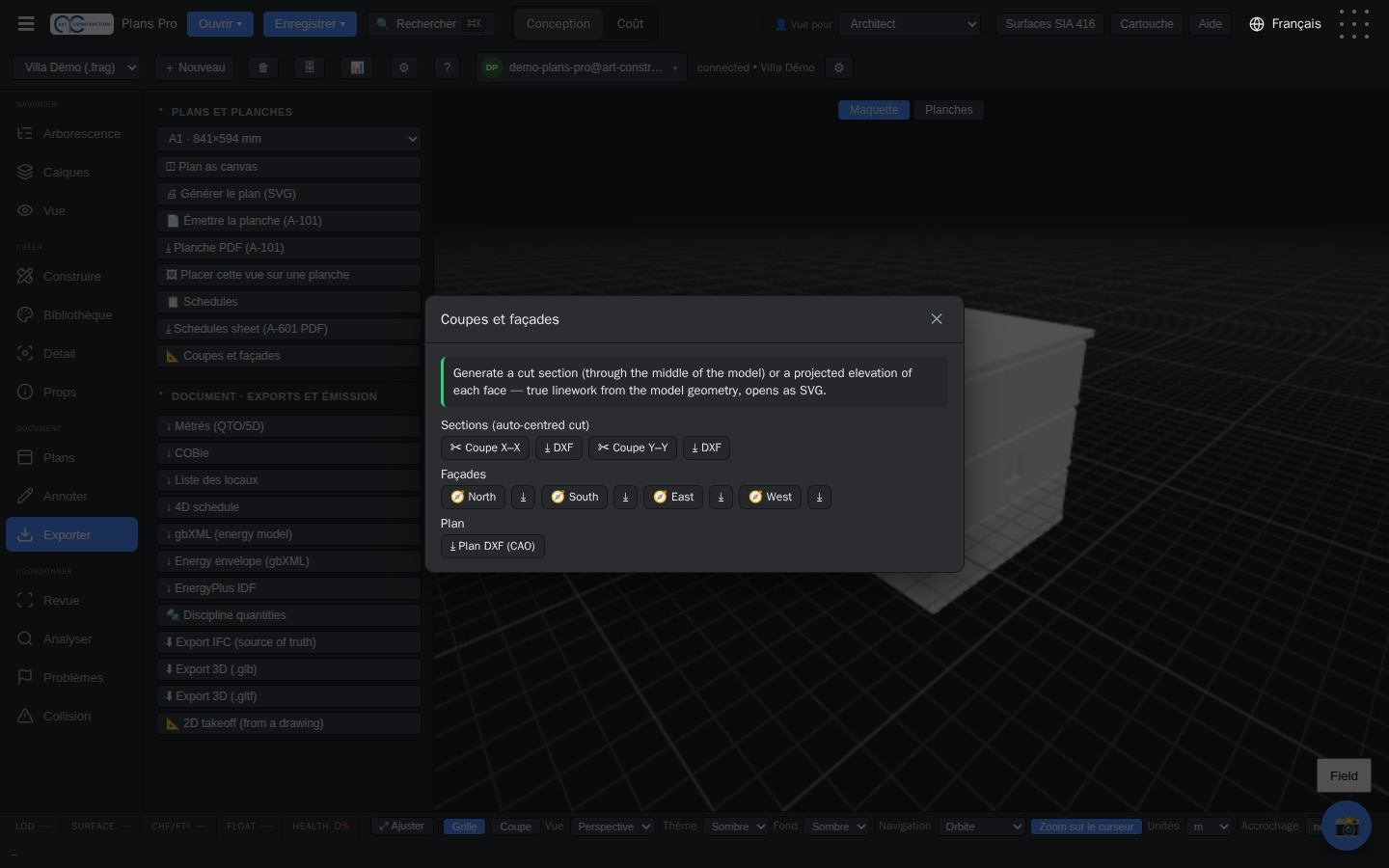Open Arborescence in the sidebar

coord(71,134)
